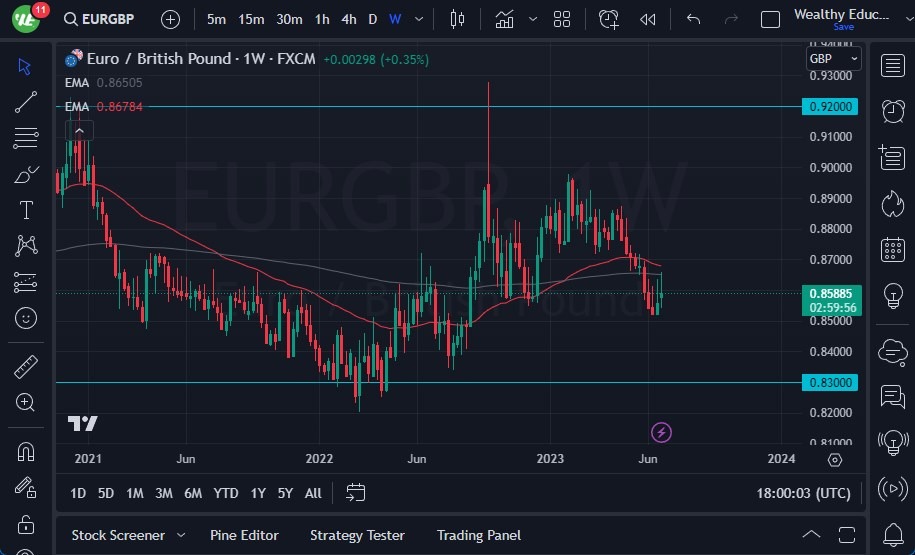Screen dimensions: 915x555
Task: Open chart settings gear on time axis
Action: point(835,460)
